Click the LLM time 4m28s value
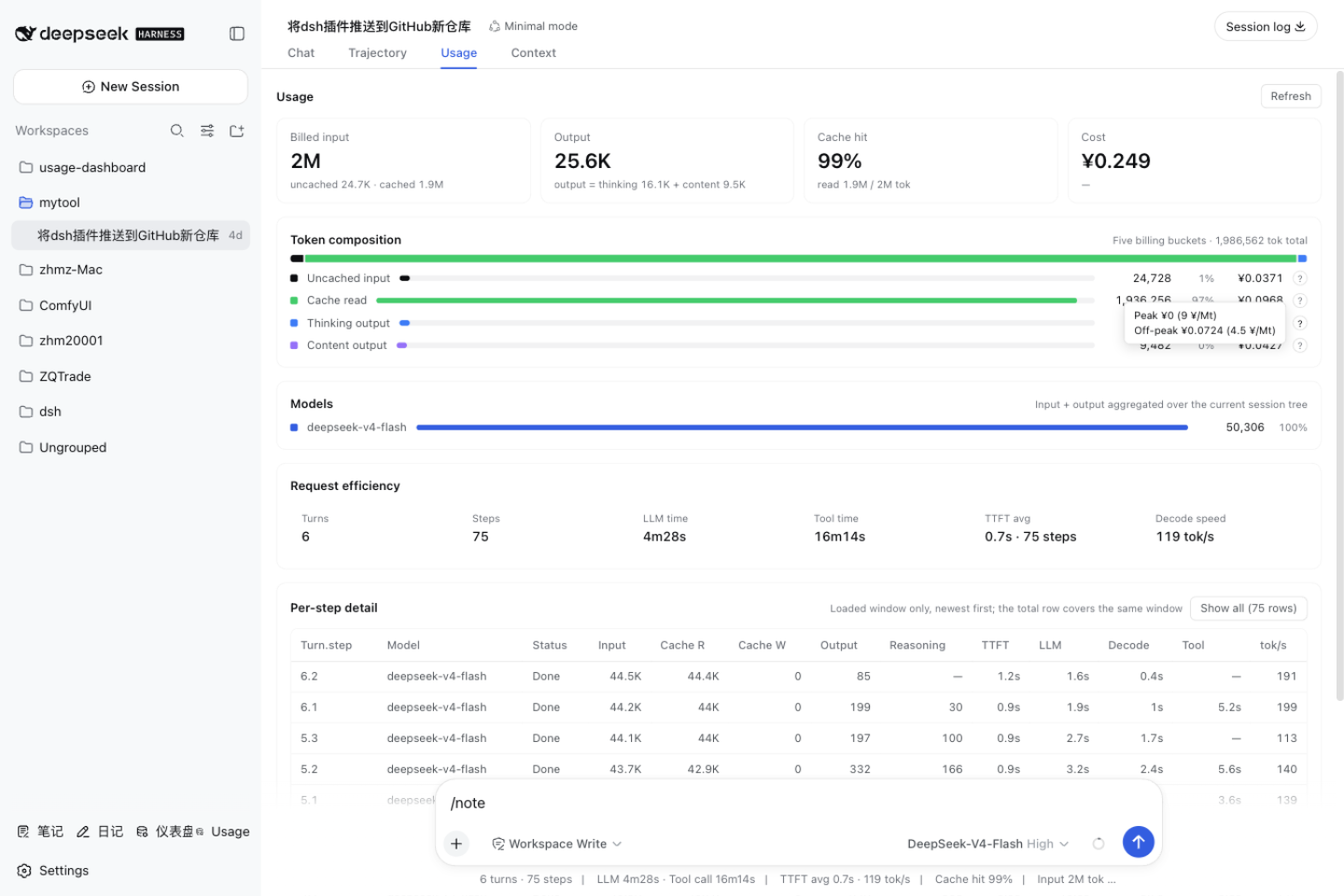 pyautogui.click(x=665, y=537)
